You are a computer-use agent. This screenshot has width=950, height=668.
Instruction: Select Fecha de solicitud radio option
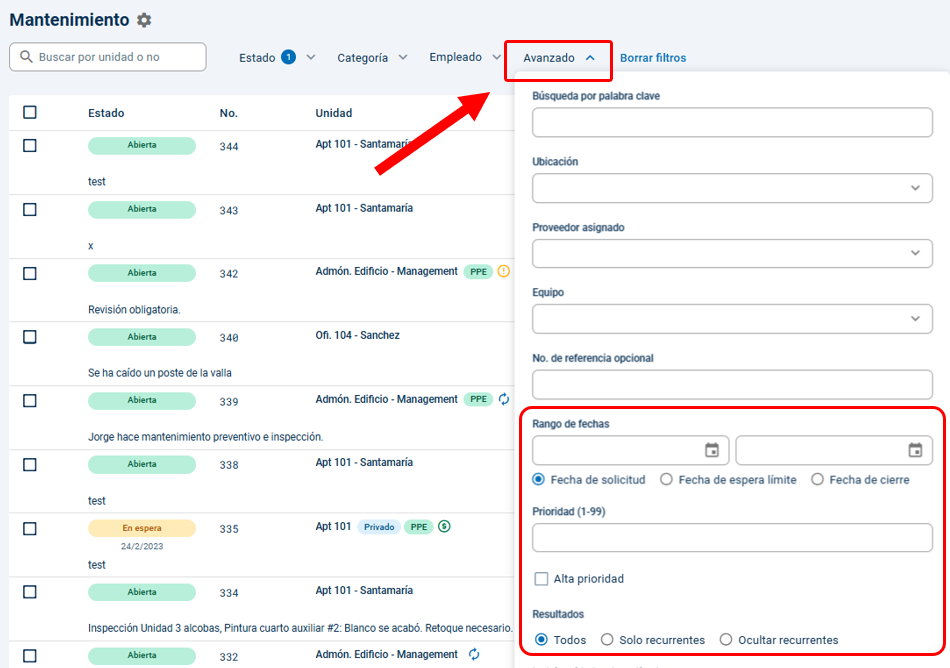coord(538,480)
